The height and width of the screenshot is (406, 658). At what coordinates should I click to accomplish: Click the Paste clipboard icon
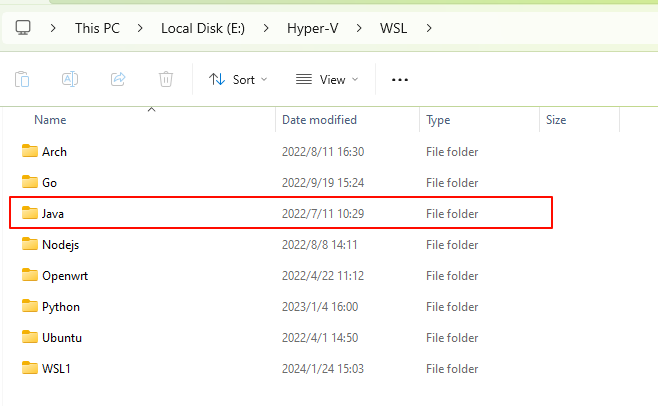22,79
